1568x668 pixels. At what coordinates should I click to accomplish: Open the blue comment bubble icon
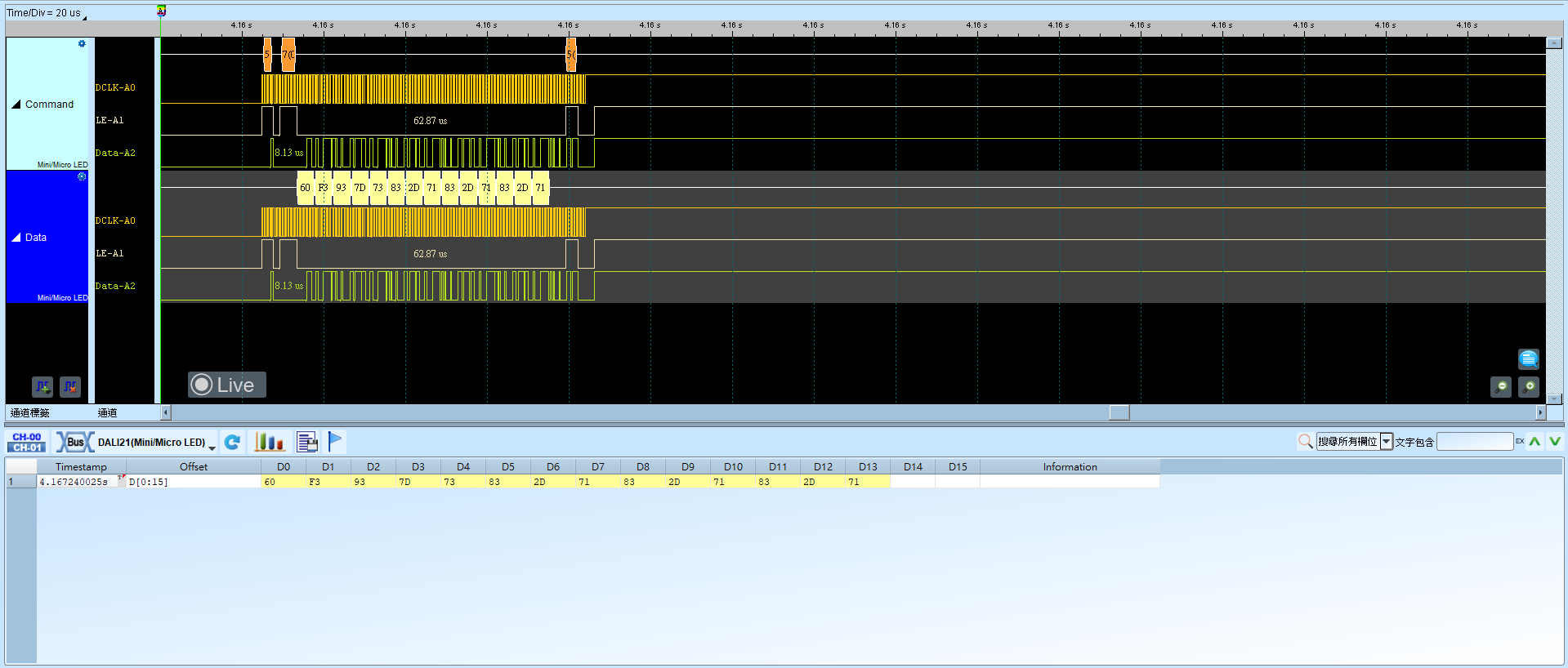(x=1528, y=358)
